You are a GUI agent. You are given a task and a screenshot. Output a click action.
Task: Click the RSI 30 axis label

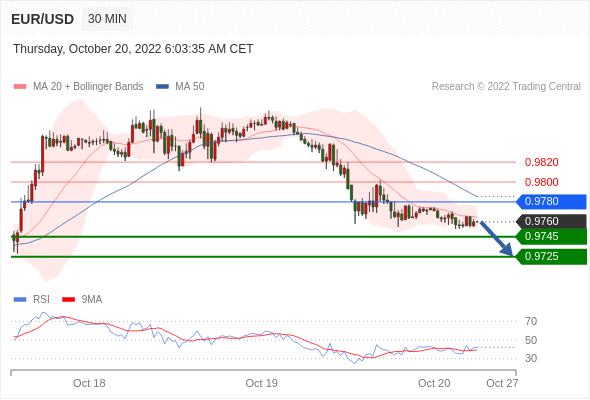pyautogui.click(x=531, y=358)
